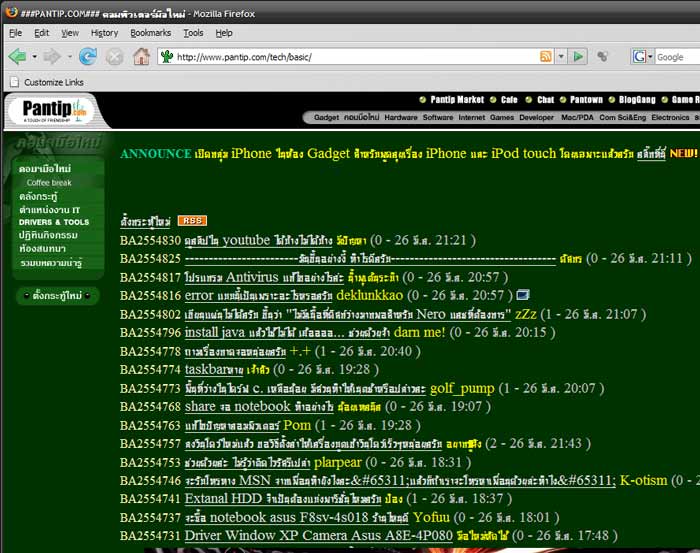Select the Hardware tab
The width and height of the screenshot is (700, 553).
[401, 117]
